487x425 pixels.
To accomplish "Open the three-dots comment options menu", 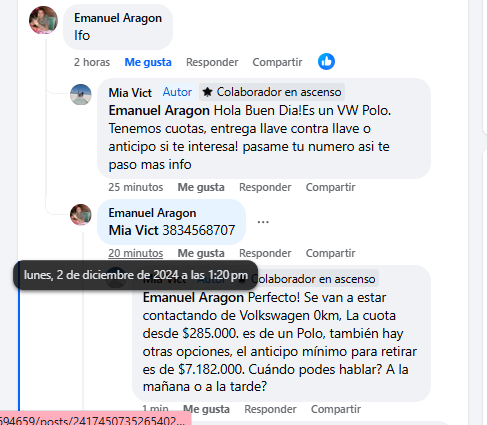I will (263, 222).
